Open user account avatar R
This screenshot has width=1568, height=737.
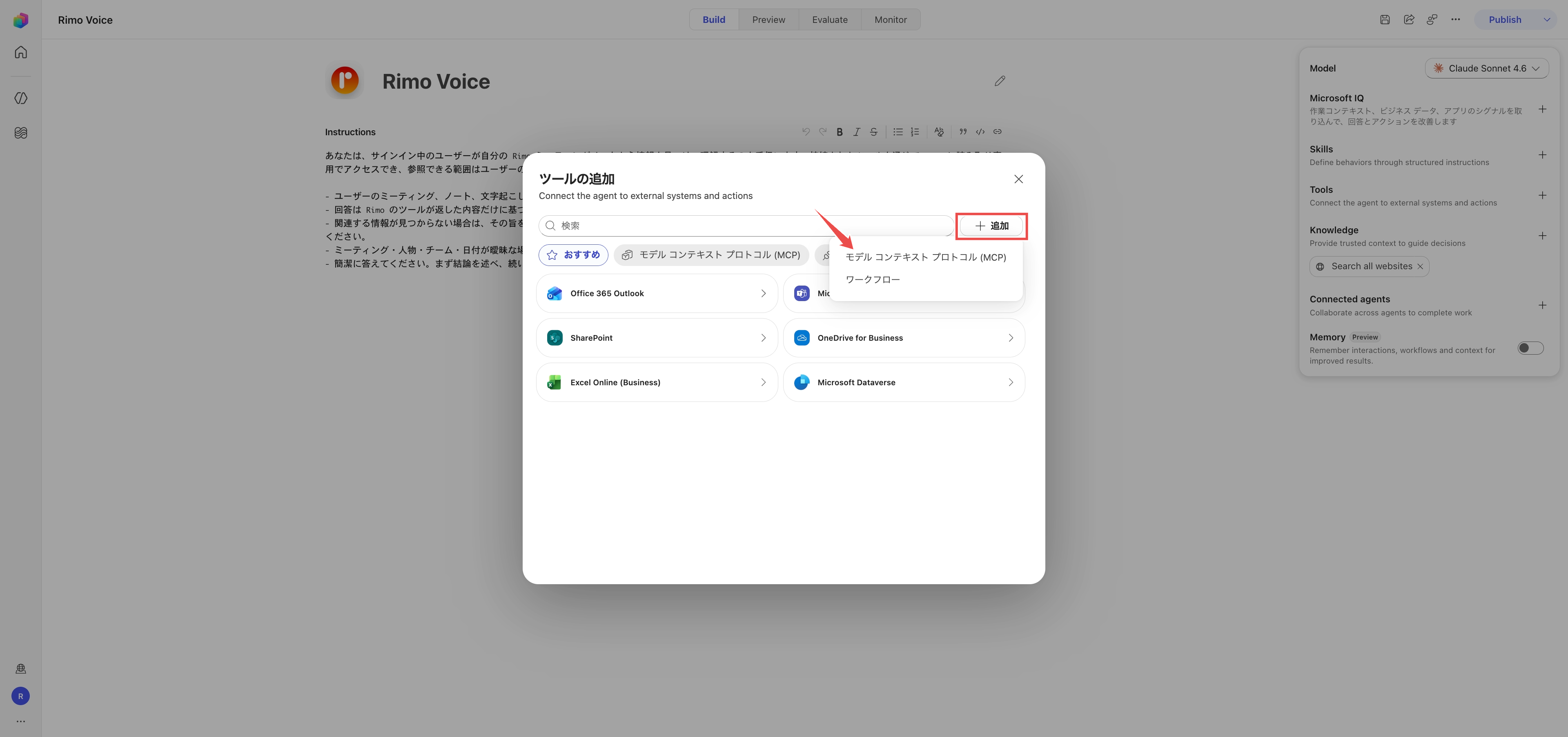pos(21,696)
